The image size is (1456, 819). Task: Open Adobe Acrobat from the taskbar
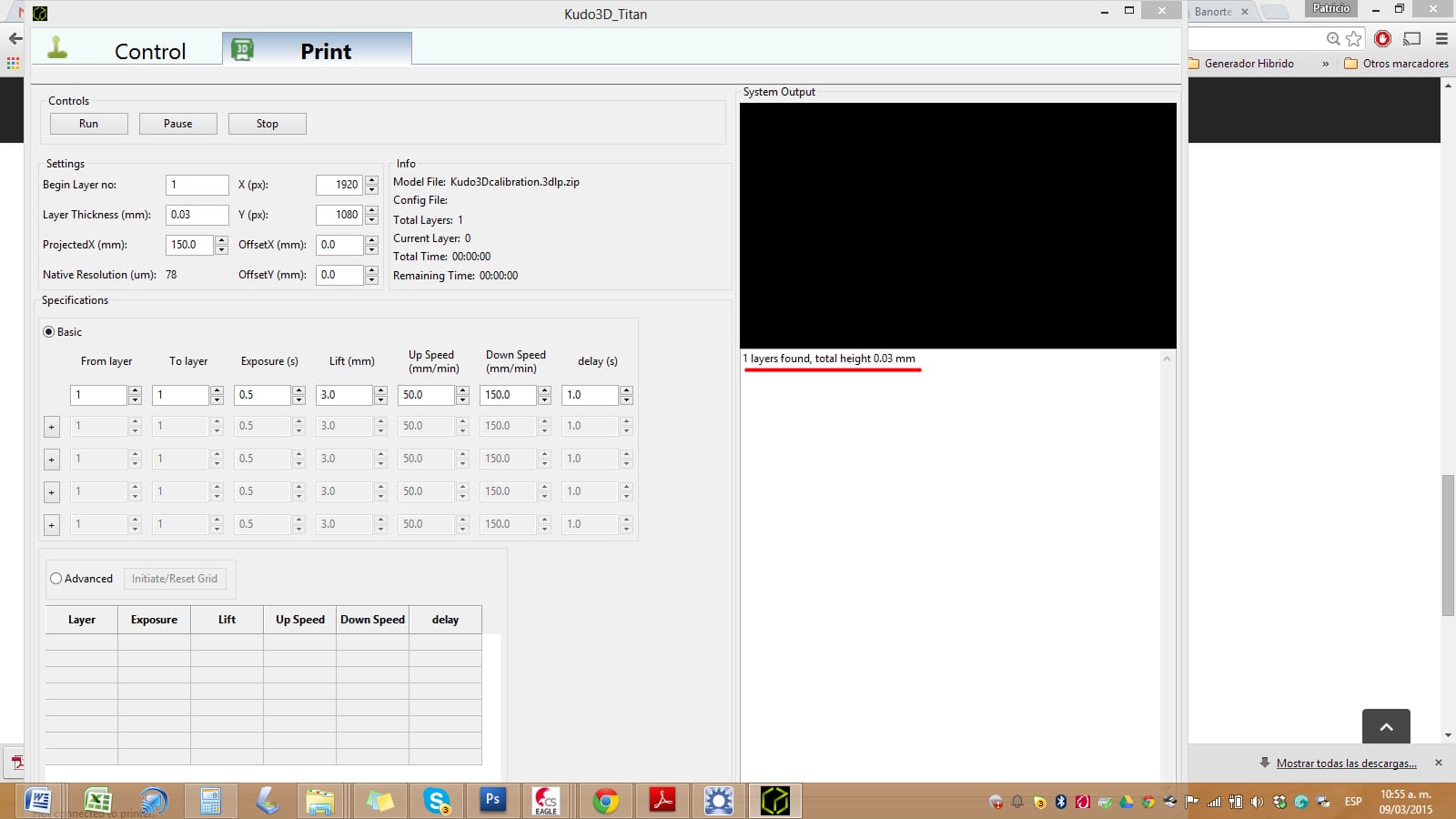tap(662, 801)
